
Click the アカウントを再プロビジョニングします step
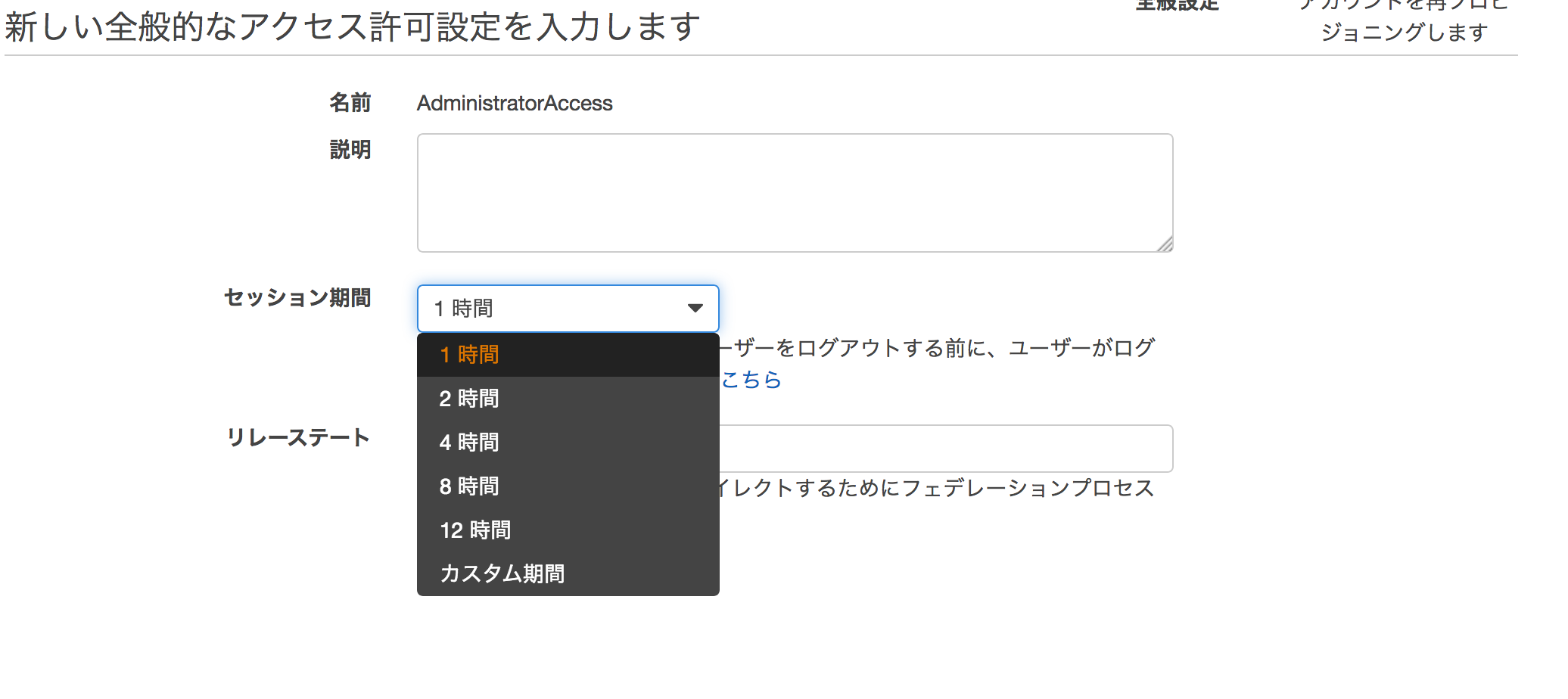[1404, 21]
